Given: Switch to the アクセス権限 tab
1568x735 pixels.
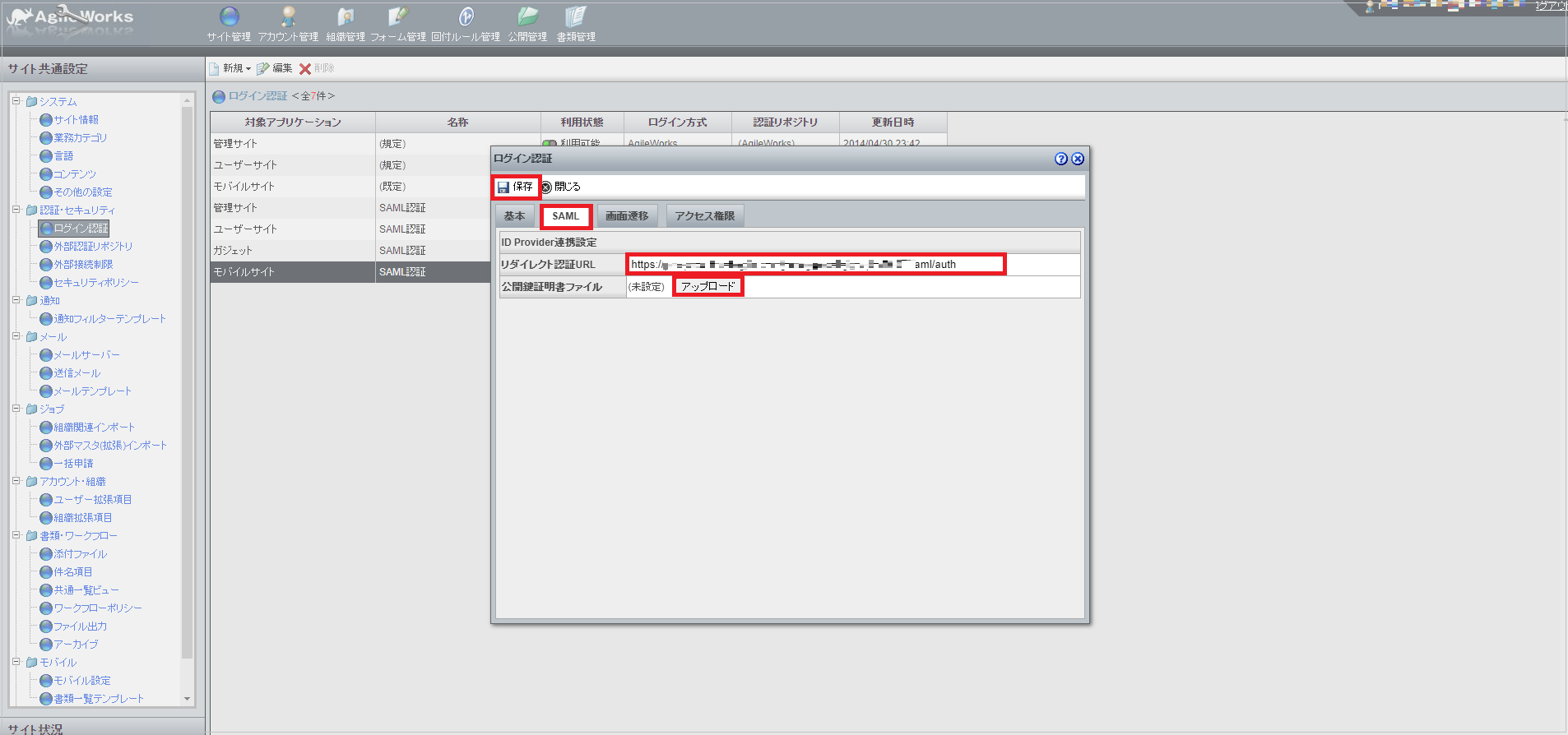Looking at the screenshot, I should pyautogui.click(x=705, y=216).
